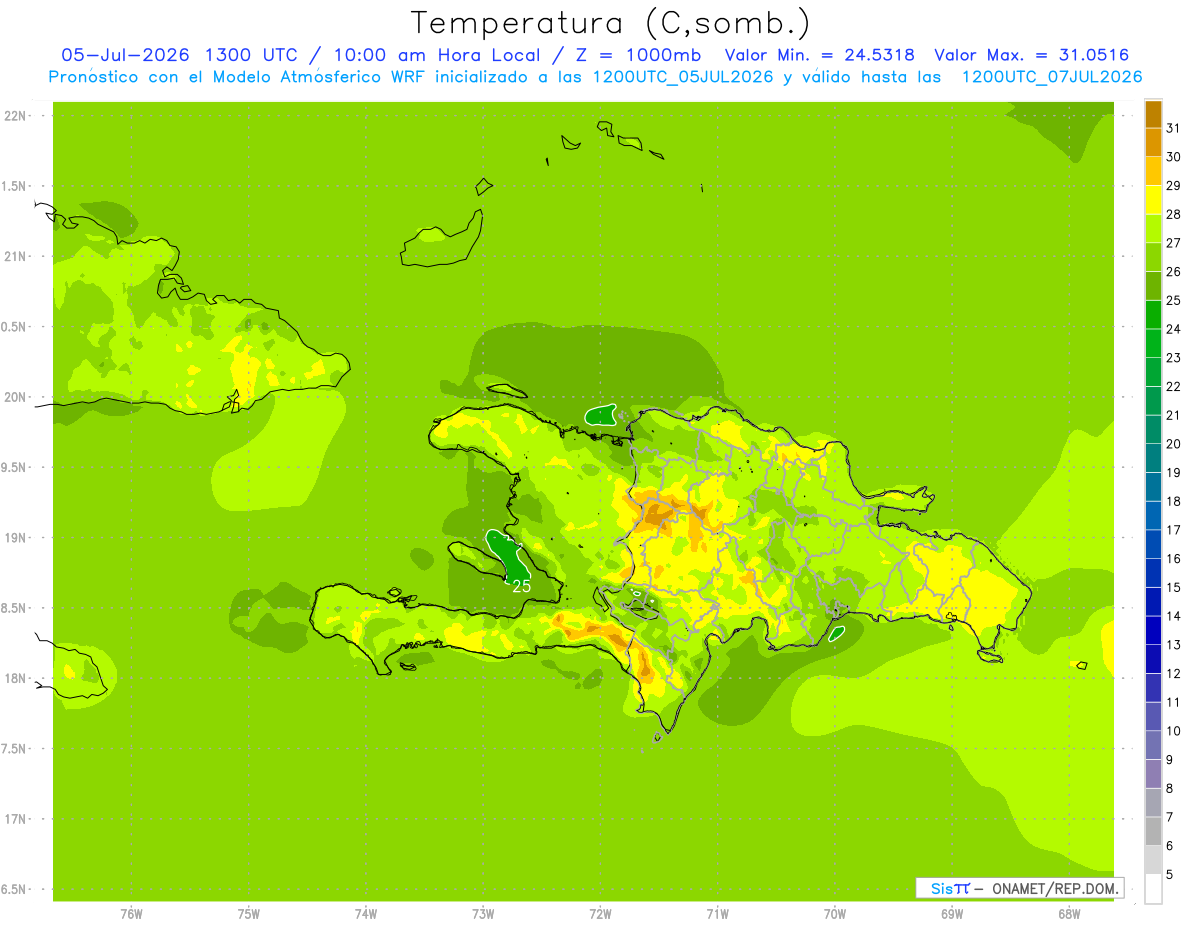Select the '68W' longitude label
The height and width of the screenshot is (927, 1200).
click(x=1069, y=915)
